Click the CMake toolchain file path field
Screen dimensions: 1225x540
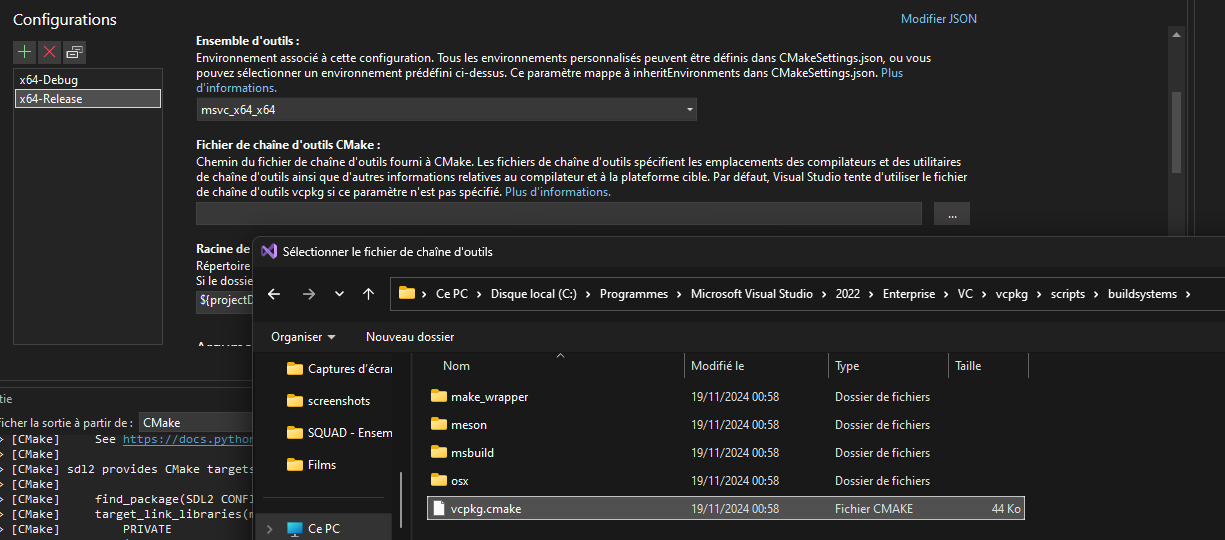tap(558, 214)
